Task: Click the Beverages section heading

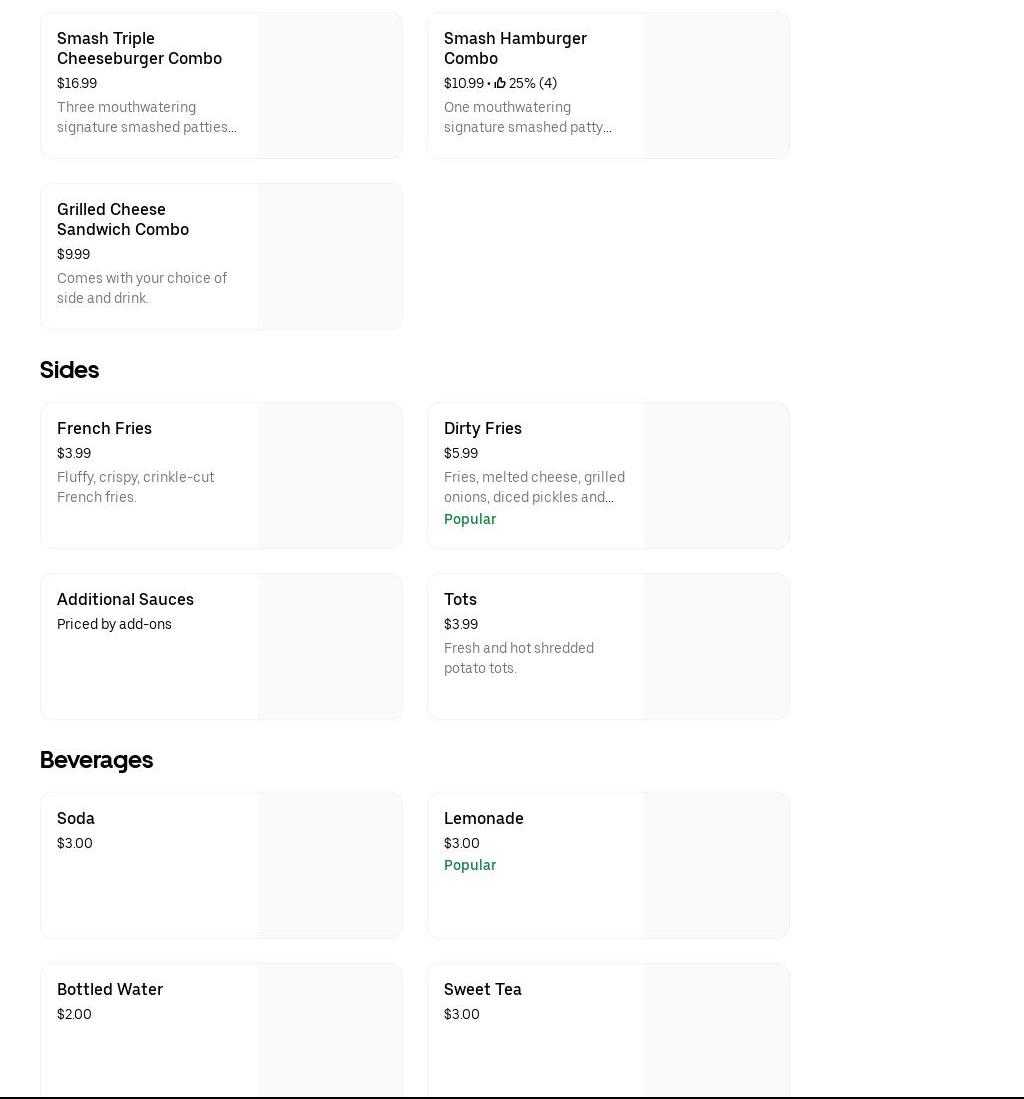Action: point(96,760)
